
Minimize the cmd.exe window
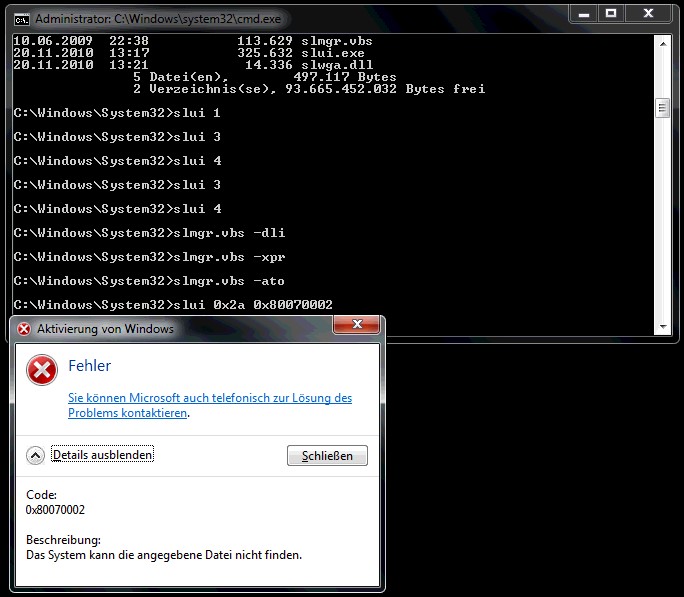pos(584,14)
